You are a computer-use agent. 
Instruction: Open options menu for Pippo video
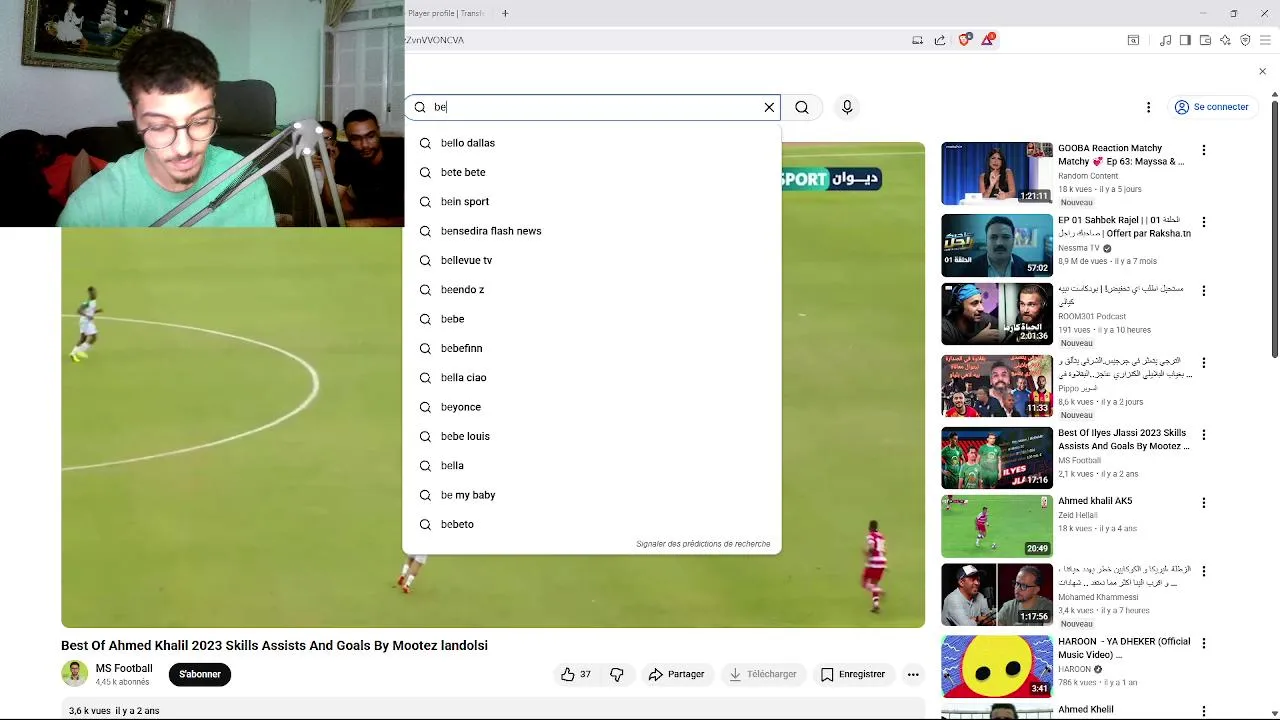coord(1204,362)
